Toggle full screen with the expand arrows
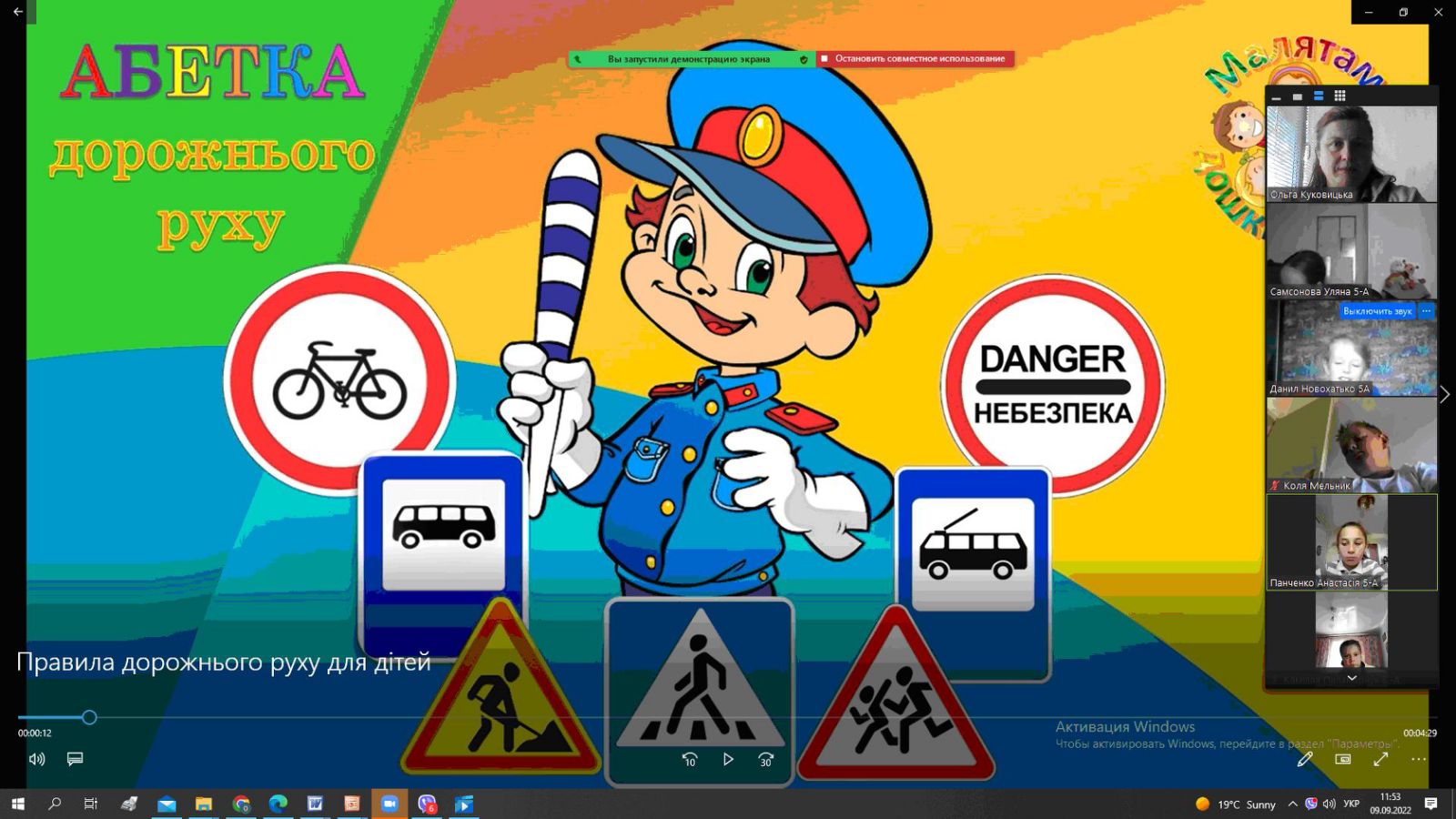 (x=1380, y=759)
